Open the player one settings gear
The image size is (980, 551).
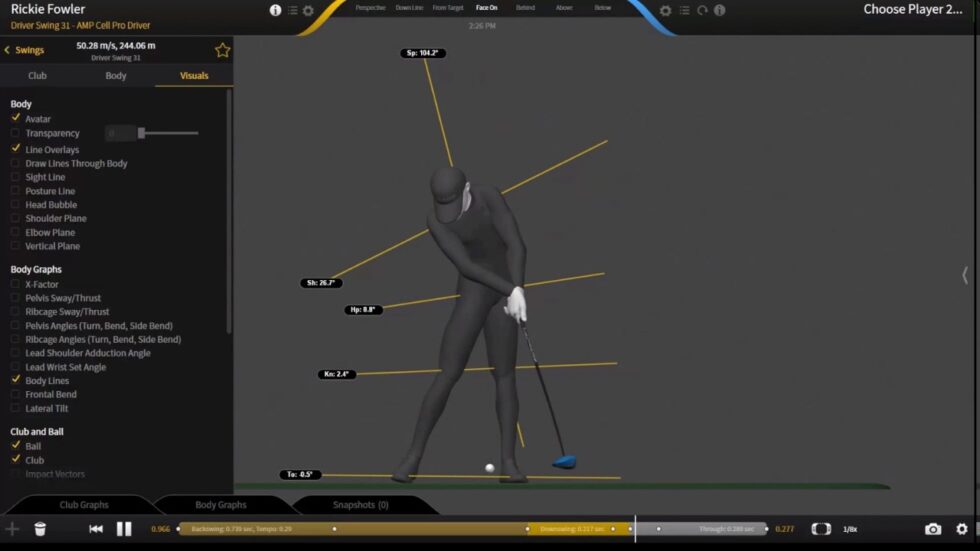coord(308,10)
